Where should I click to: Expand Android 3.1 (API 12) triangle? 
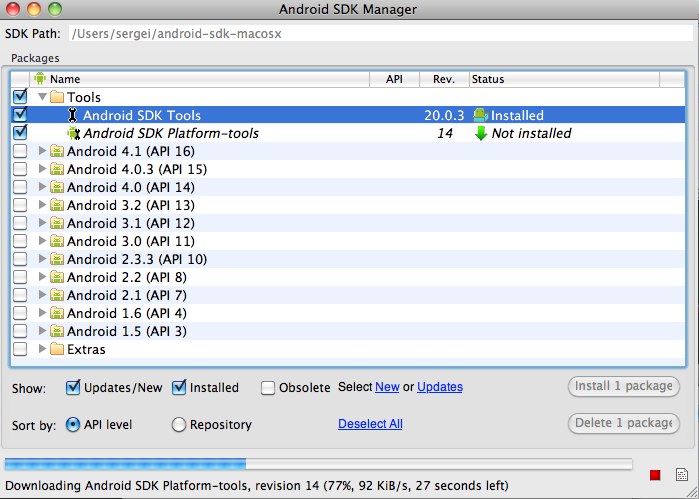[42, 223]
